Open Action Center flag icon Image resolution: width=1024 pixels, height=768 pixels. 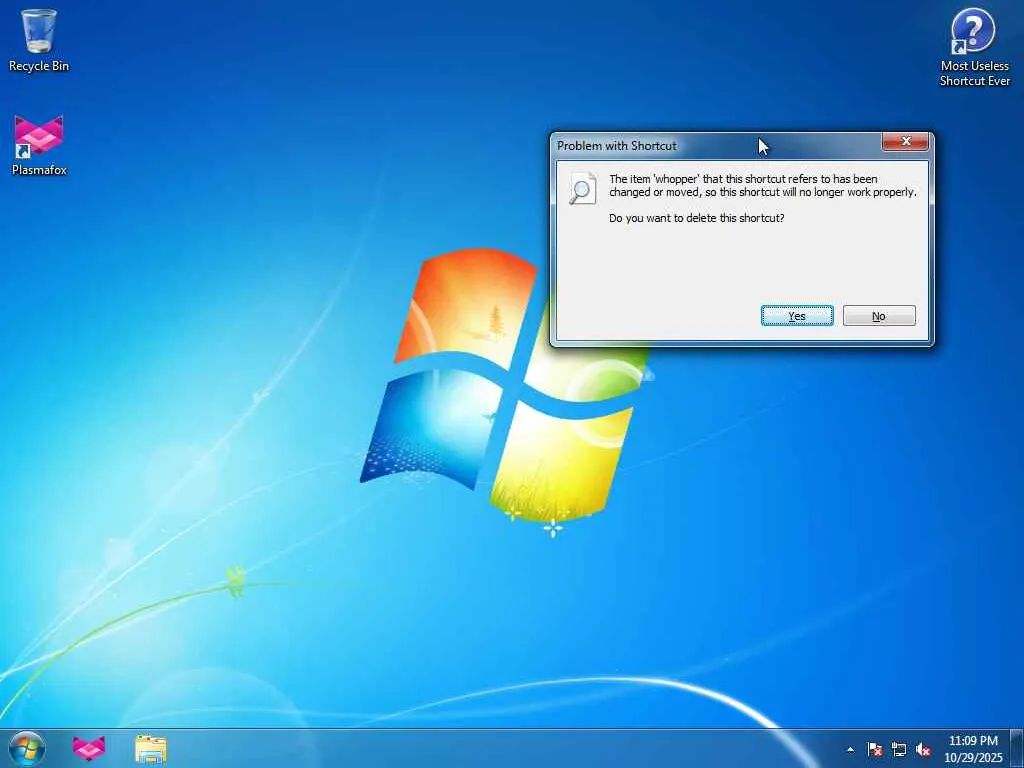[x=874, y=749]
